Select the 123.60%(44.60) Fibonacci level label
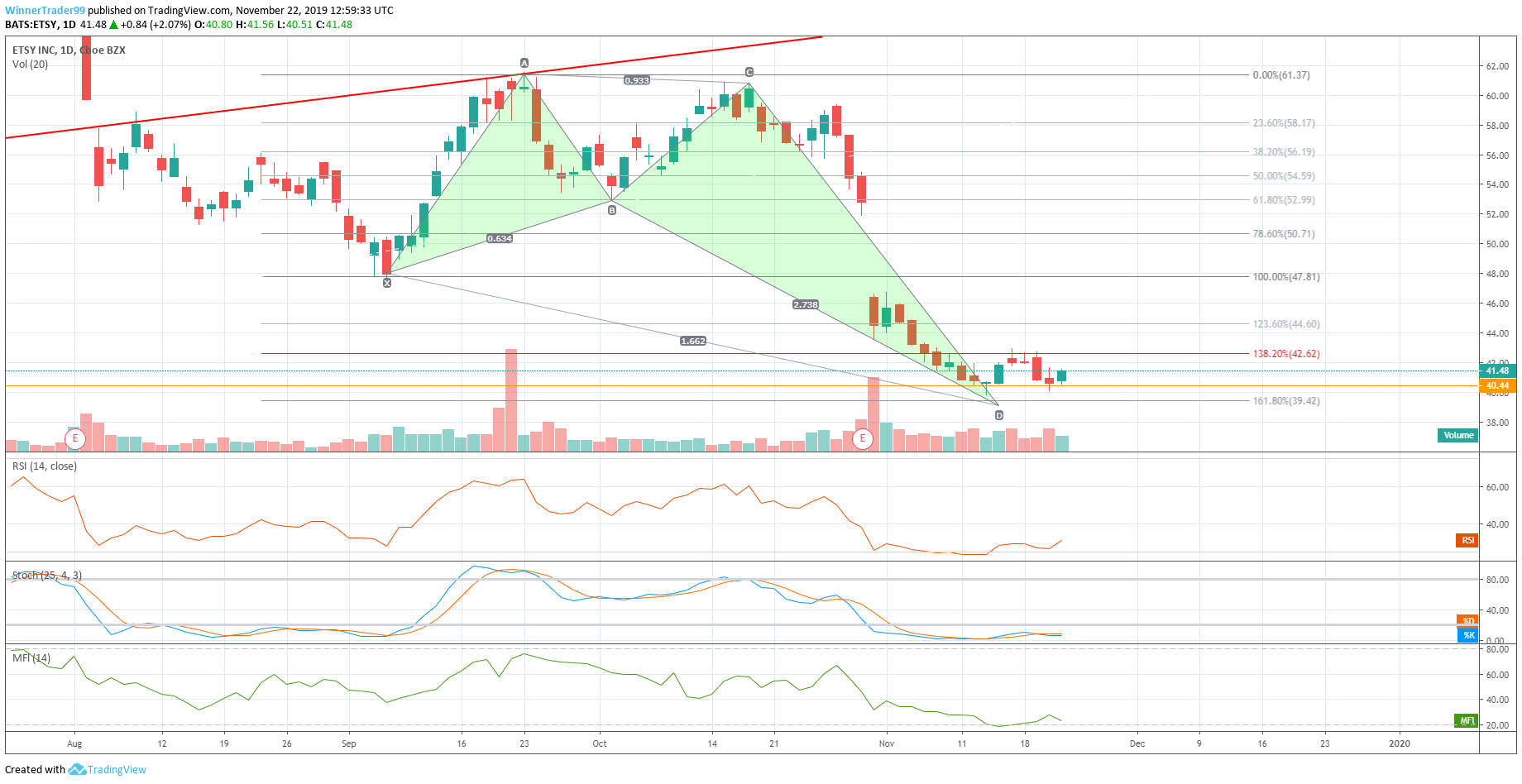Viewport: 1522px width, 784px height. [1286, 324]
